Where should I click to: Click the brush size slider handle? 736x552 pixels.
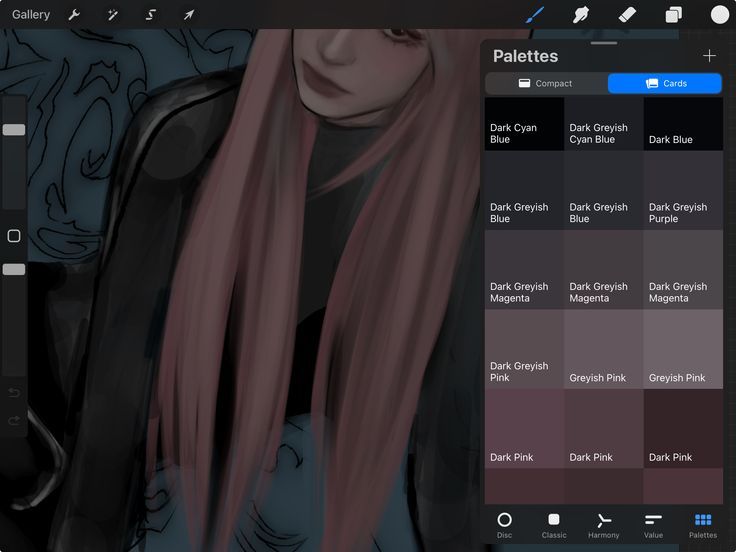14,130
